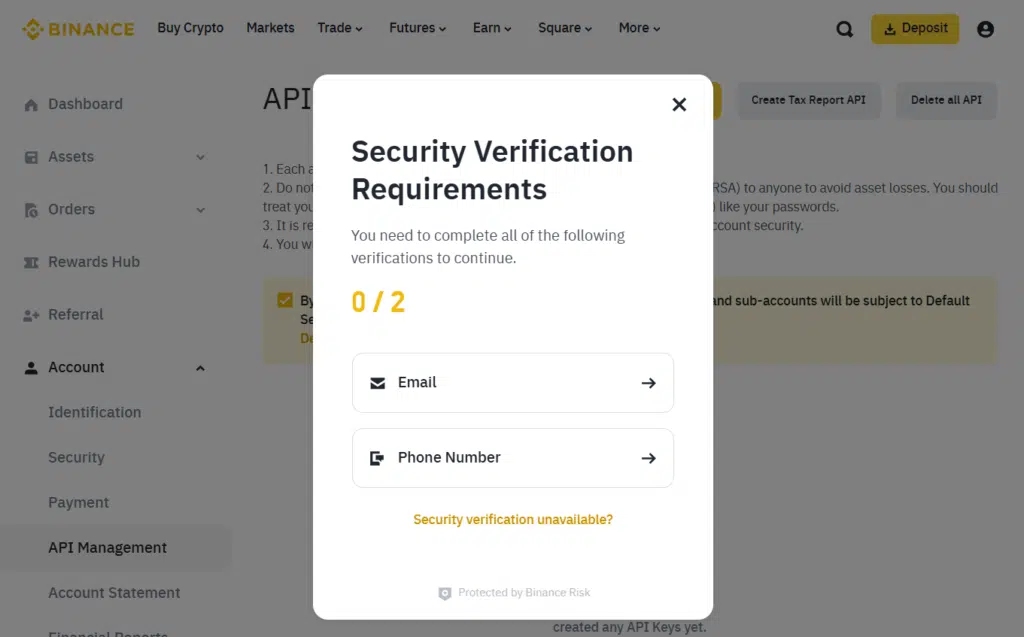The image size is (1024, 637).
Task: Click the Binance logo
Action: [x=78, y=28]
